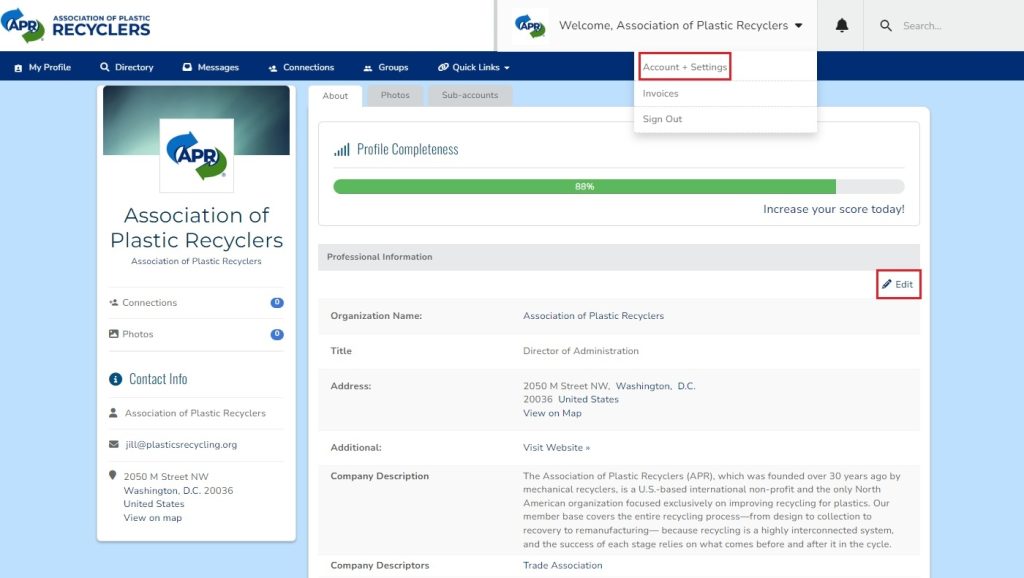Click the teal profile cover banner

coord(196,103)
